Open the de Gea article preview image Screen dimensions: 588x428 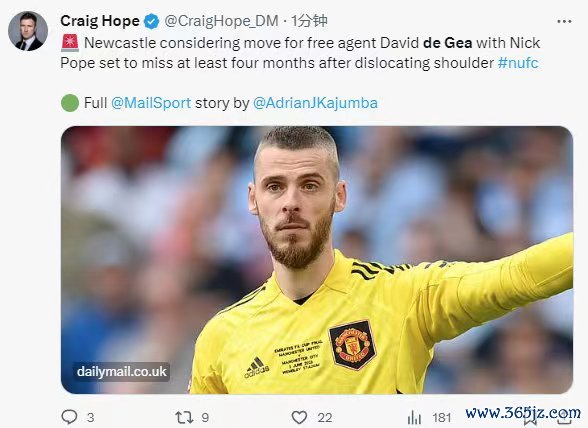pos(317,260)
